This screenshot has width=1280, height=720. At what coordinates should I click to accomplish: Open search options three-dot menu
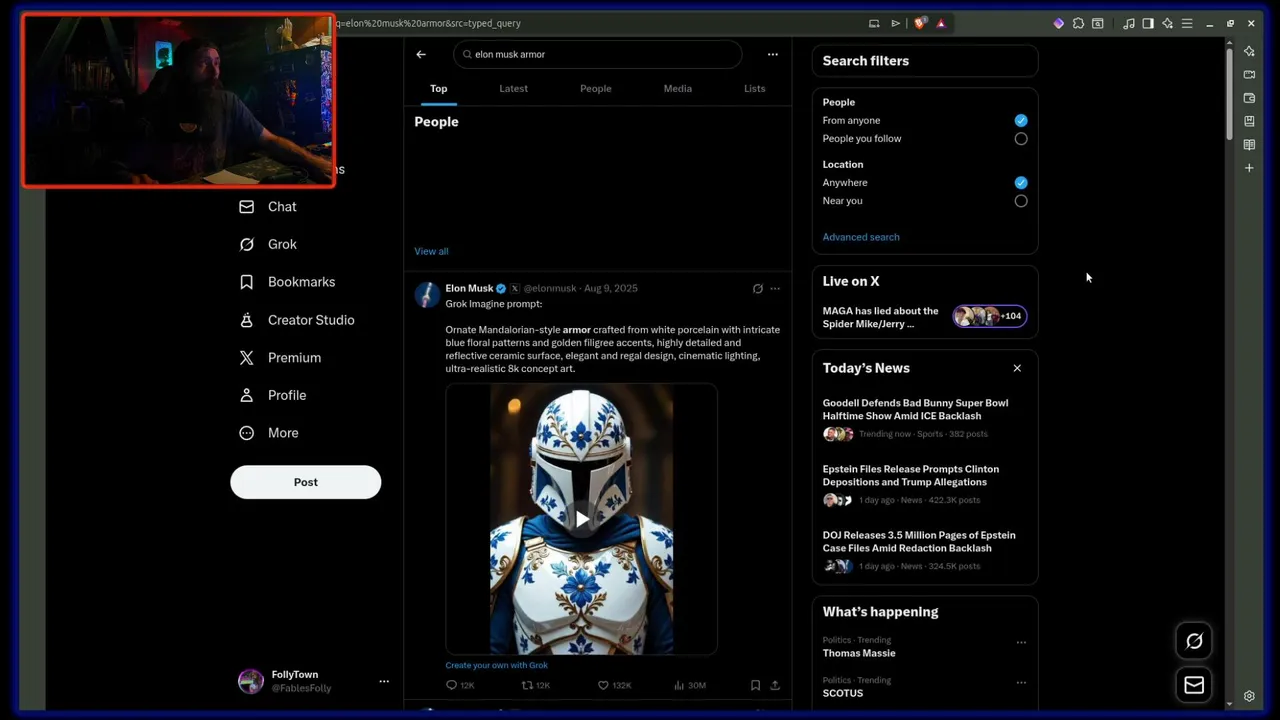(772, 54)
